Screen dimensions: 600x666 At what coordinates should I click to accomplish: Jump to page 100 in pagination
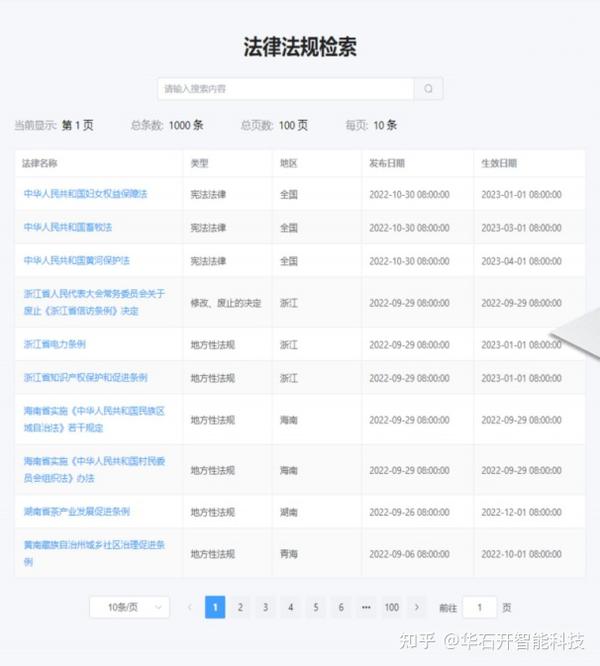pos(392,607)
